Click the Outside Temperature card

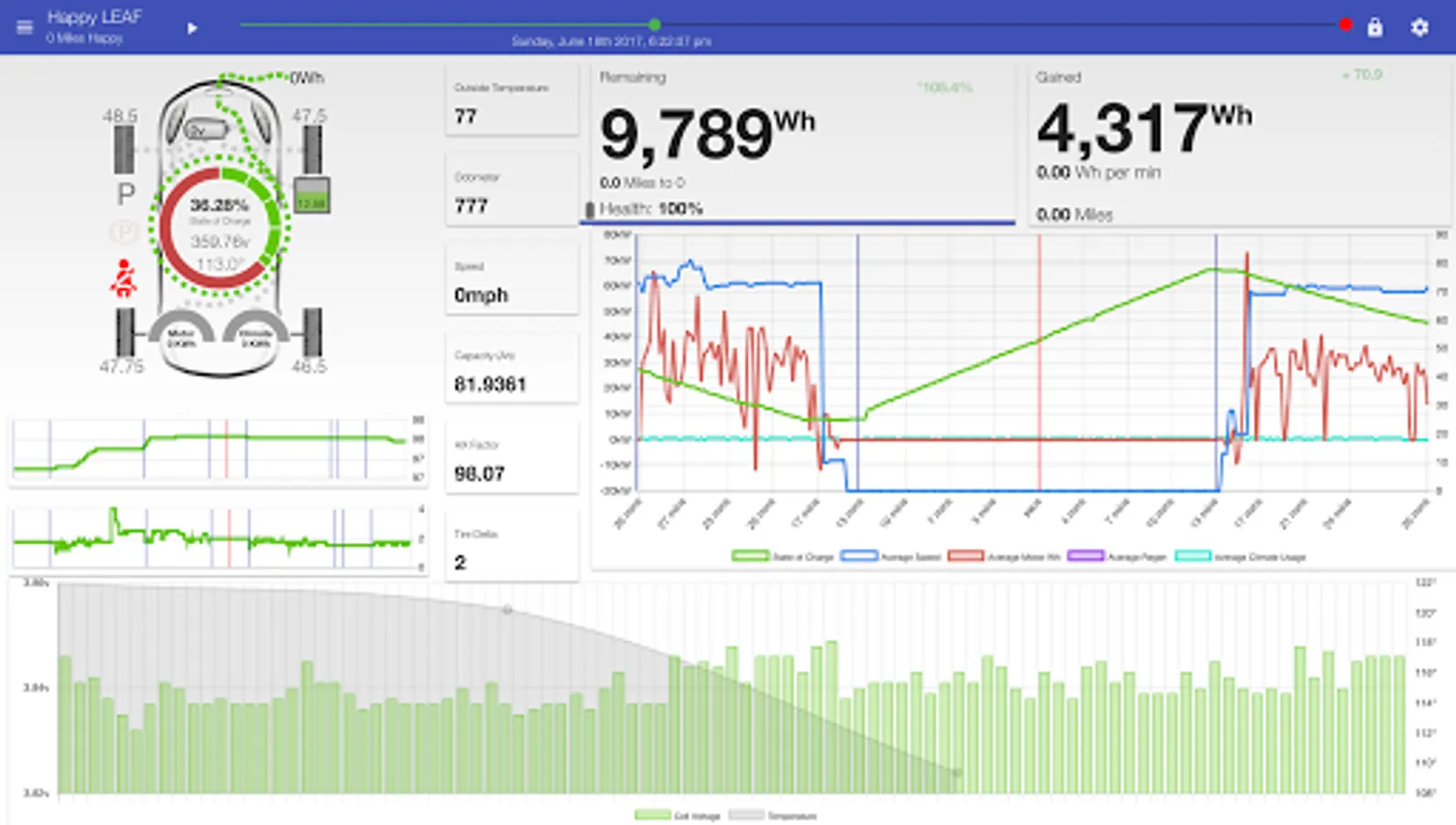coord(511,102)
